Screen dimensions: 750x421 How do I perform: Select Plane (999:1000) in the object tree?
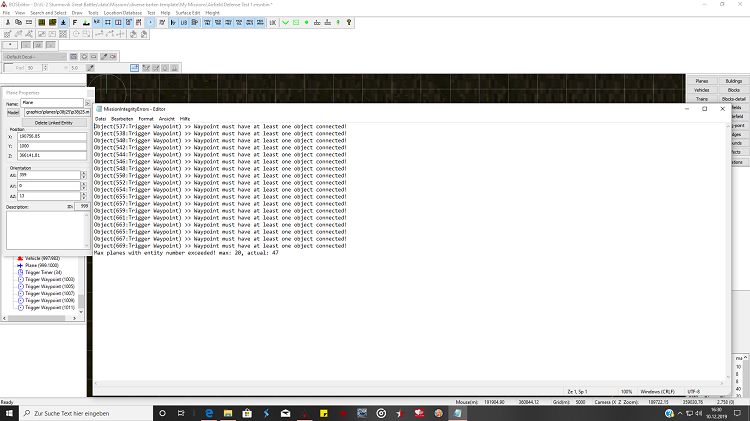pos(42,265)
